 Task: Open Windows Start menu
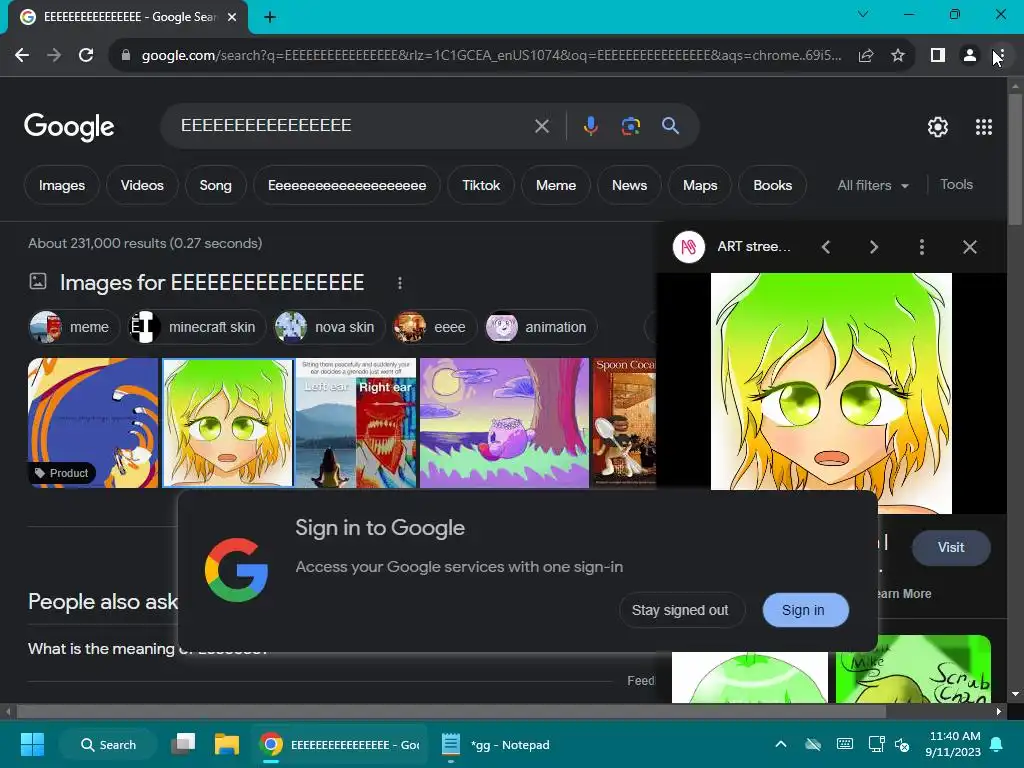click(32, 744)
